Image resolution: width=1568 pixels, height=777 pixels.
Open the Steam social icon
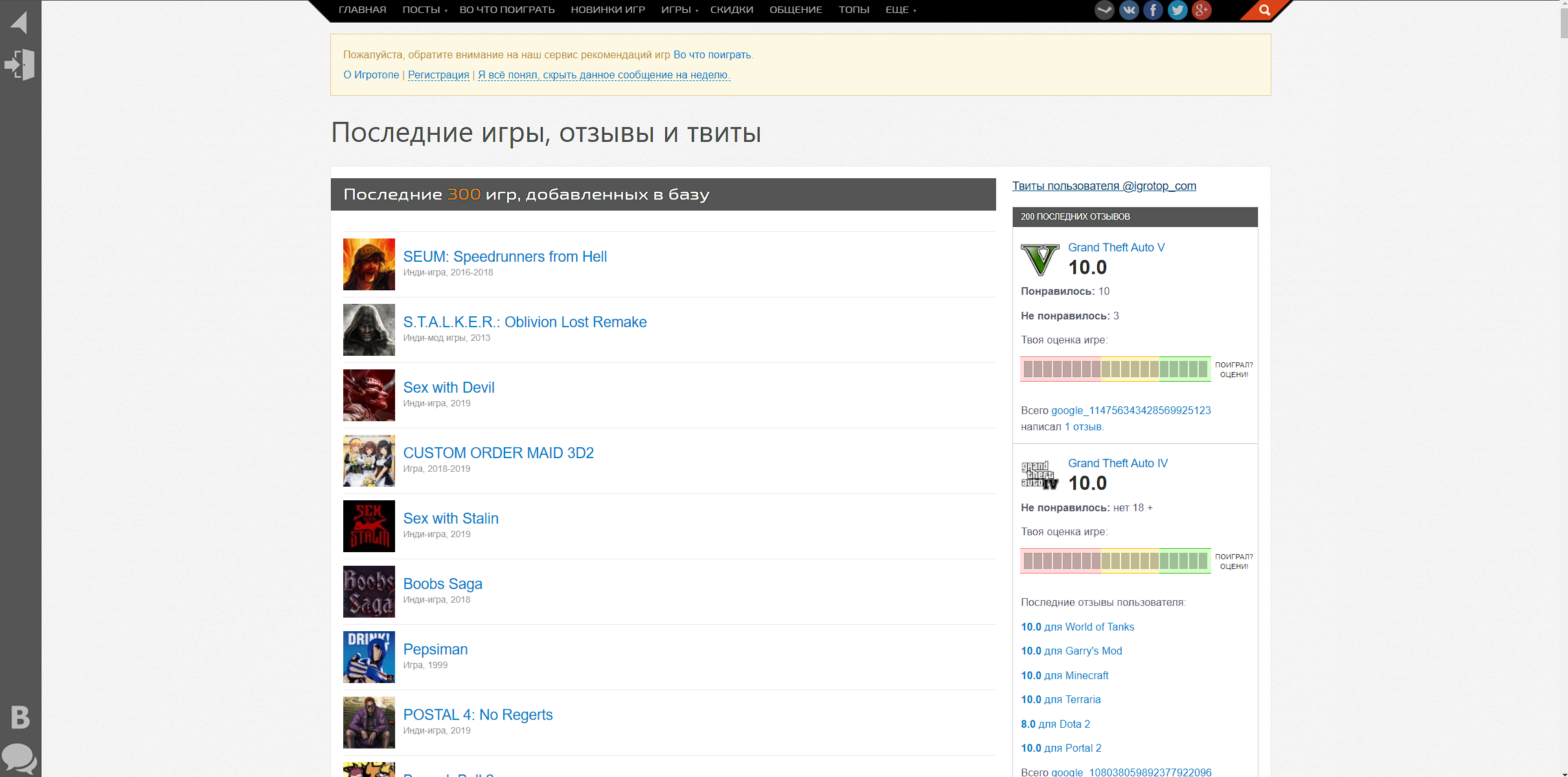(1104, 10)
